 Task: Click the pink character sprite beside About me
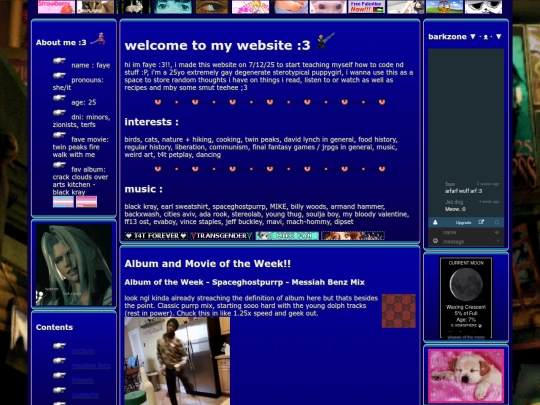pyautogui.click(x=98, y=39)
